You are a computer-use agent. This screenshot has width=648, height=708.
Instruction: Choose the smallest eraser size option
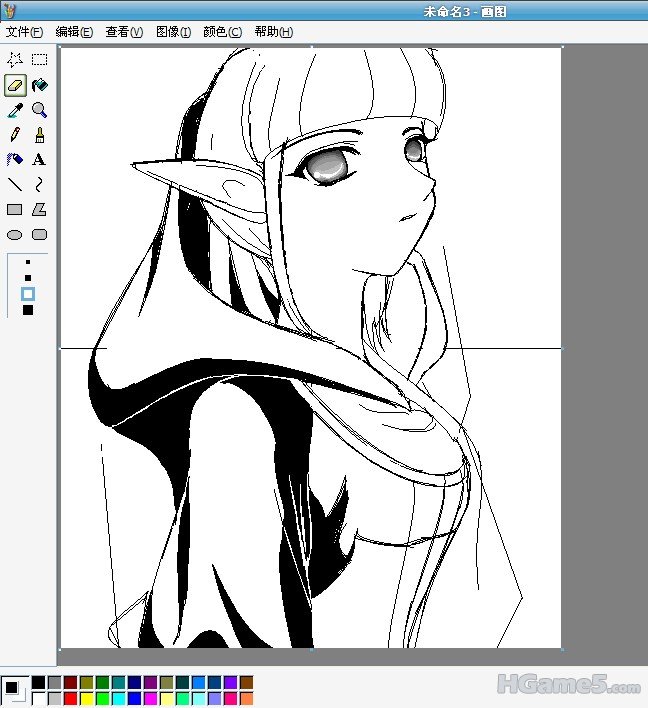[28, 262]
